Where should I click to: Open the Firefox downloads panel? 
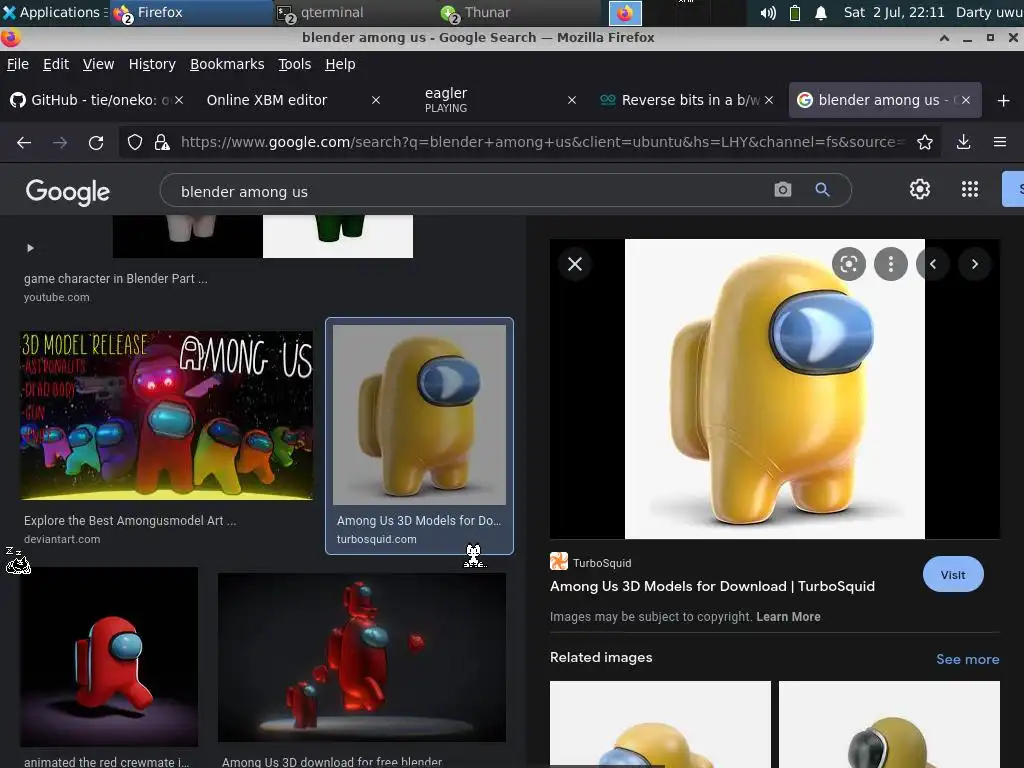click(x=963, y=142)
